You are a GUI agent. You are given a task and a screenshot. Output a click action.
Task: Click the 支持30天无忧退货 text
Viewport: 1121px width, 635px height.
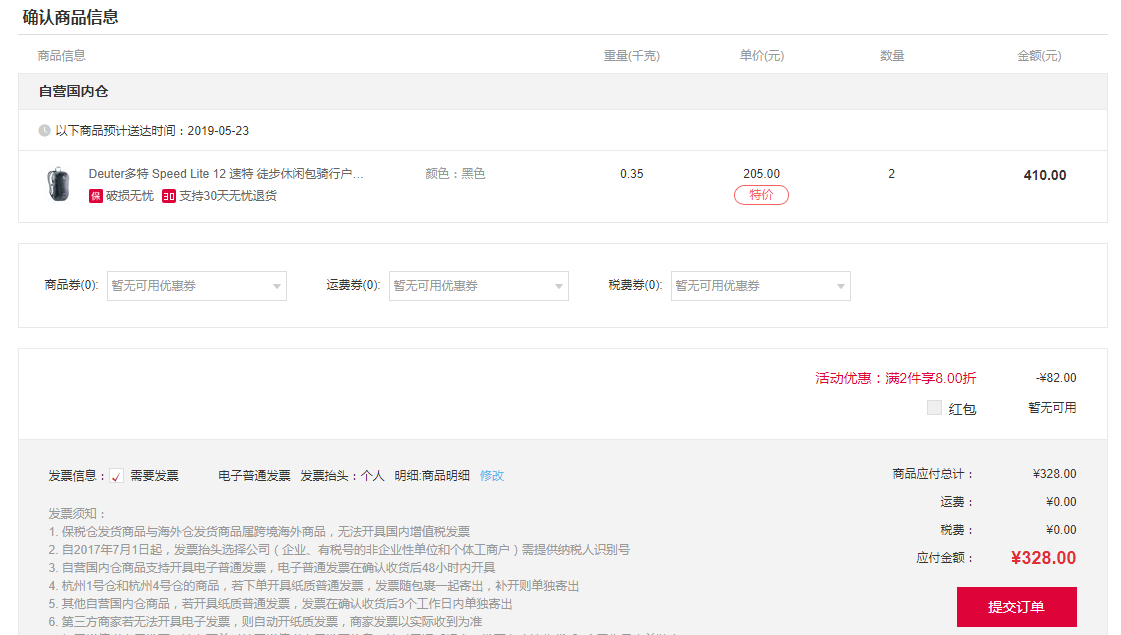(227, 196)
